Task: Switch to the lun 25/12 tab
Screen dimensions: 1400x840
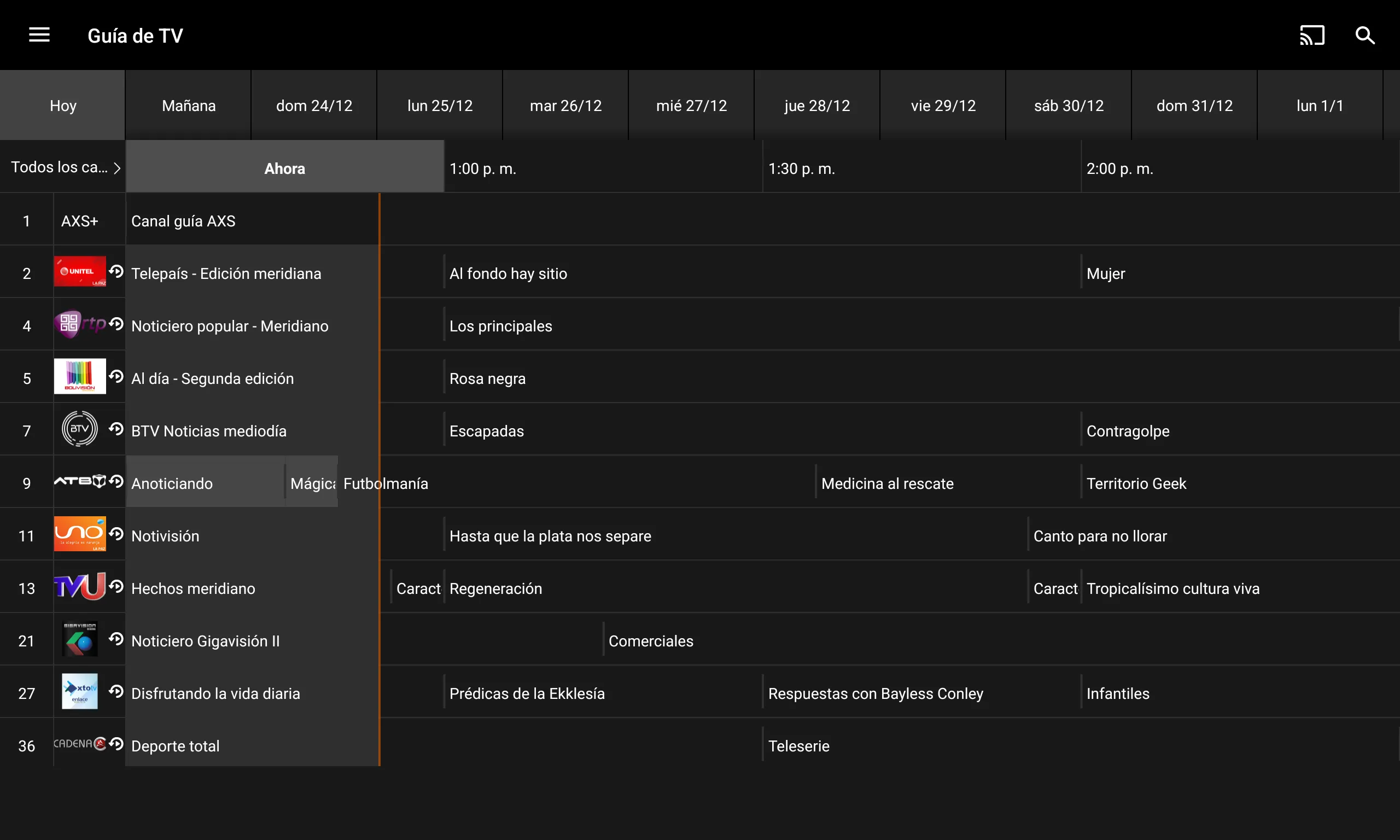Action: [440, 106]
